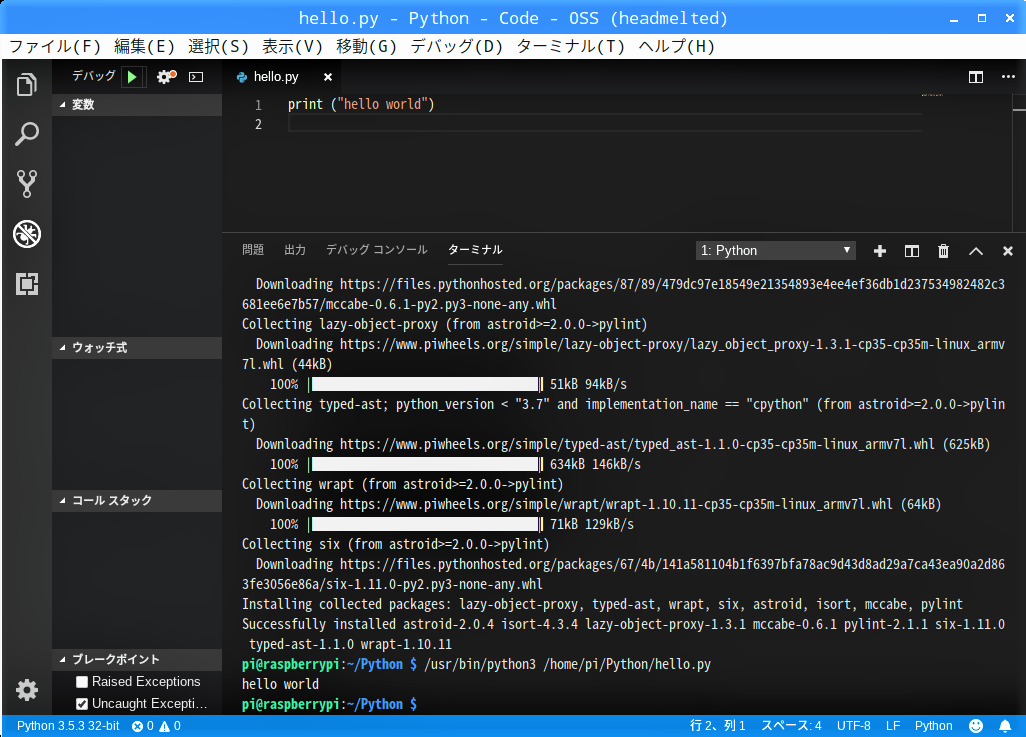1026x737 pixels.
Task: Open the ターミナル(T) menu
Action: 571,46
